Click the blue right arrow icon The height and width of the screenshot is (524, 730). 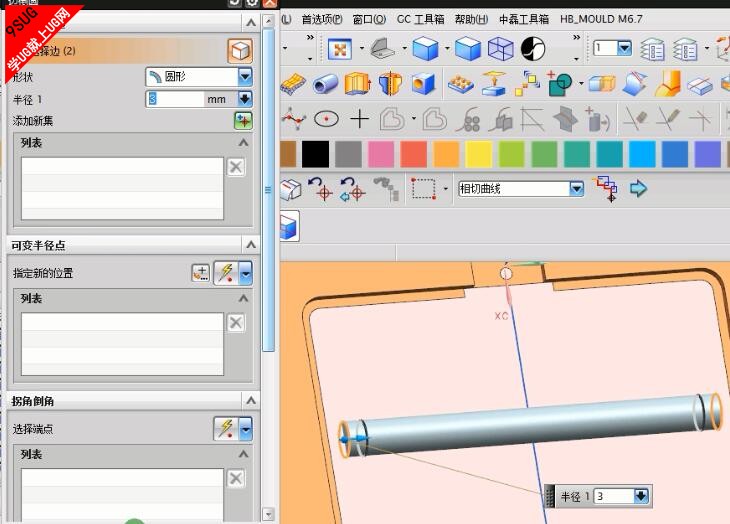click(638, 188)
